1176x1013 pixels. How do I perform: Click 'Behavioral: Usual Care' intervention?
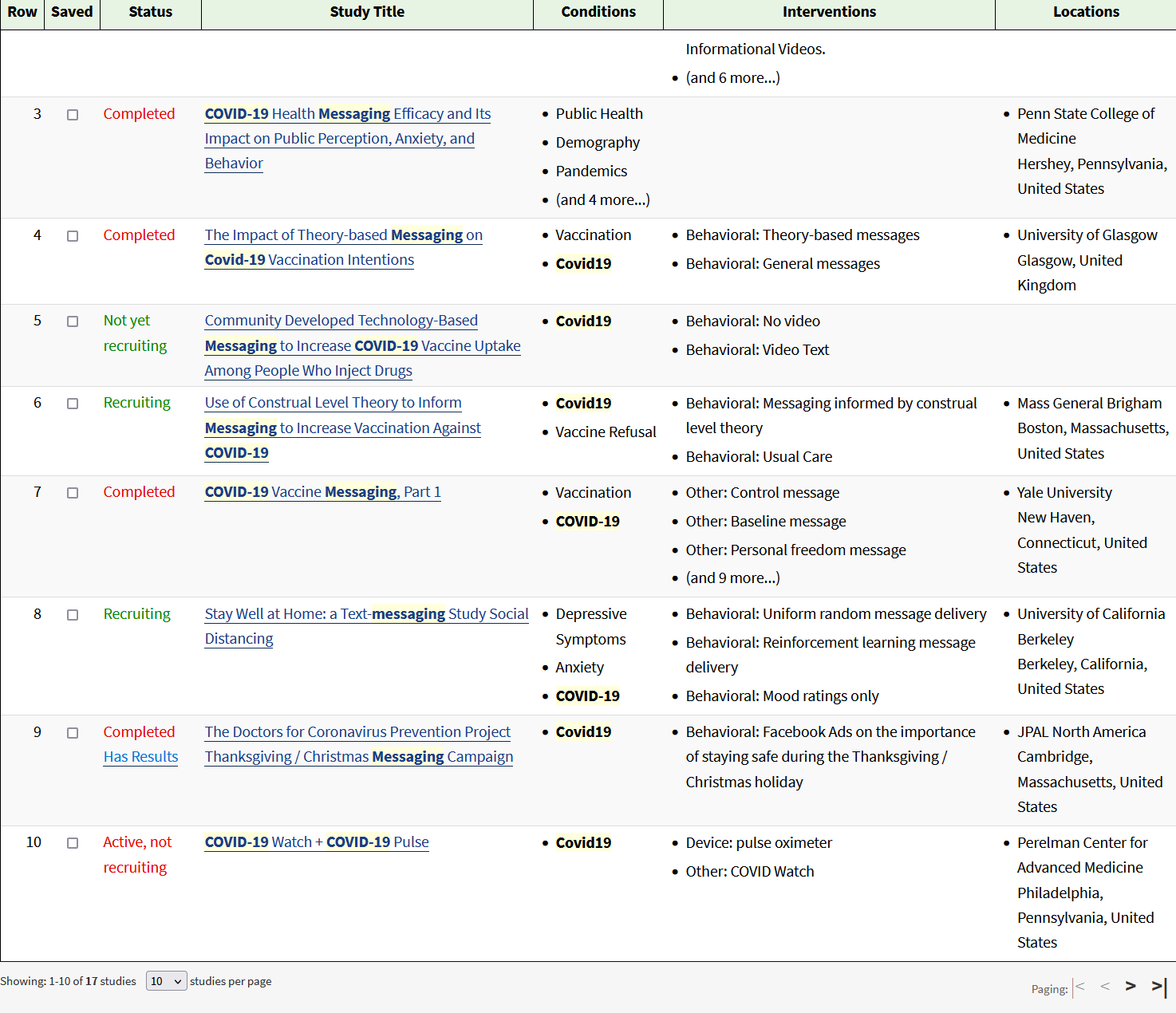click(x=759, y=457)
